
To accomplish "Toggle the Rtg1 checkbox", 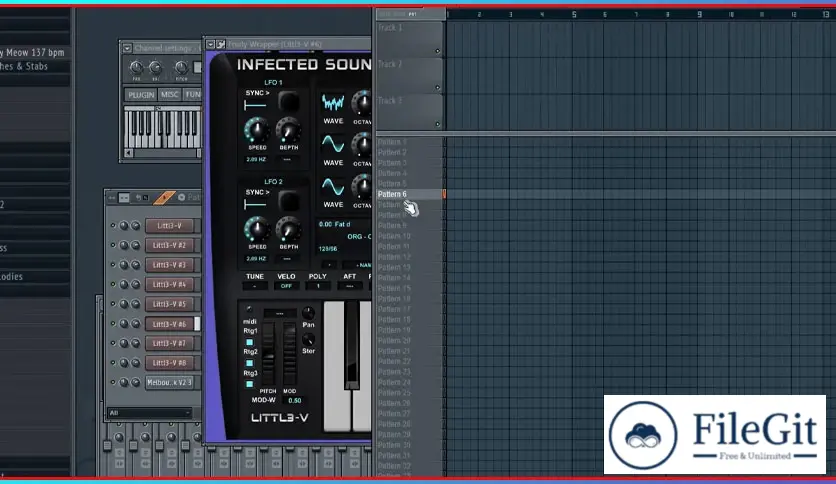I will coord(250,342).
